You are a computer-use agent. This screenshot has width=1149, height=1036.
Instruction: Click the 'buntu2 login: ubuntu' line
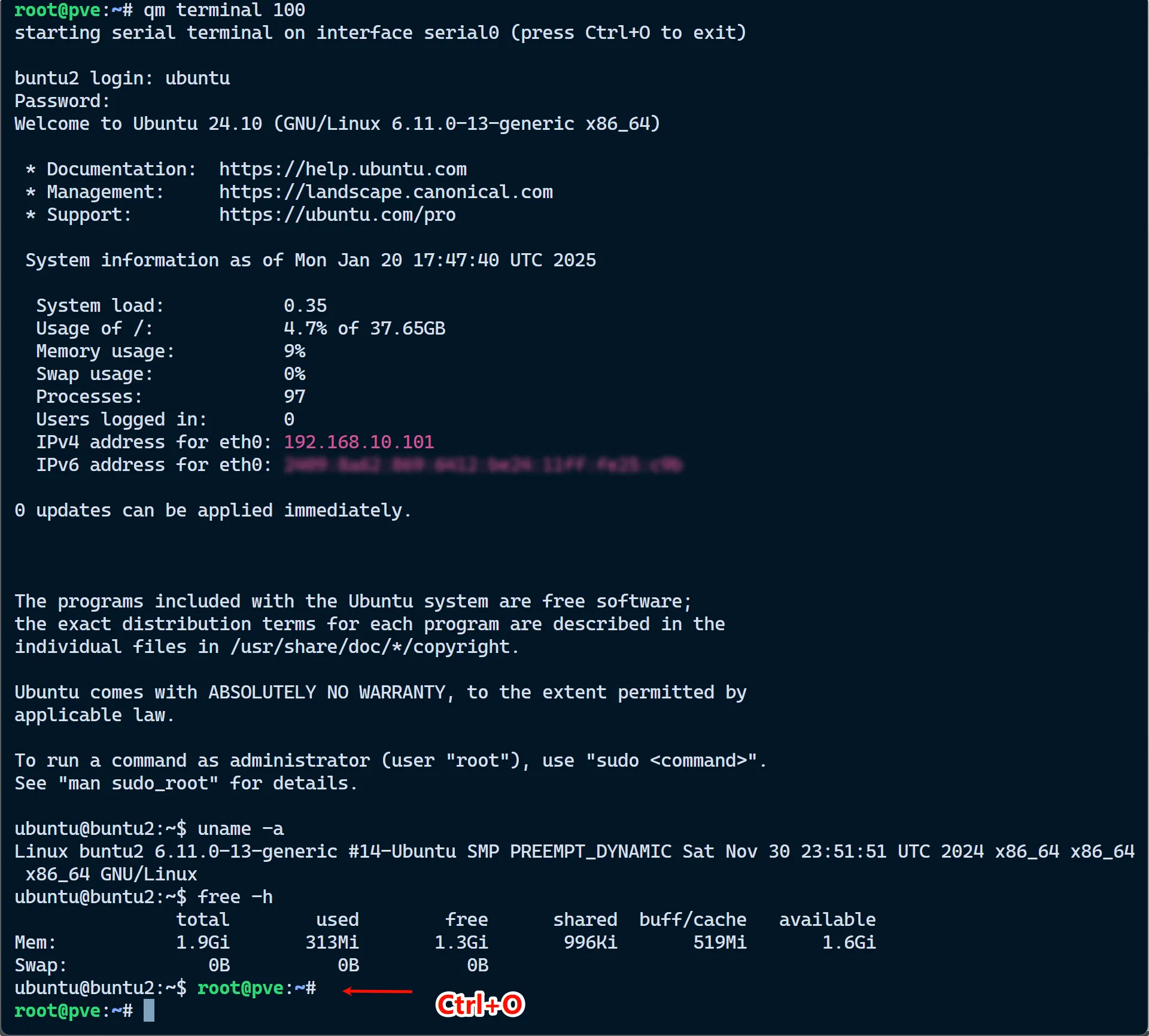tap(122, 78)
